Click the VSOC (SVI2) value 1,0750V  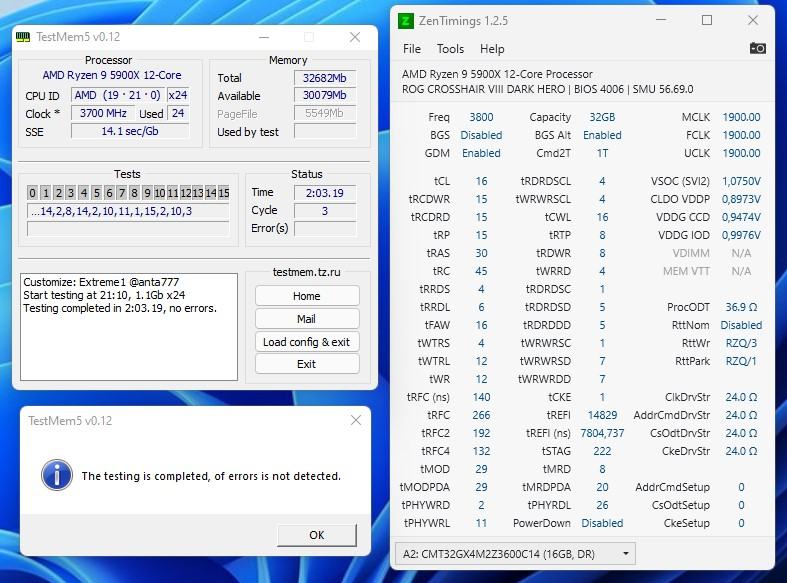(x=741, y=181)
